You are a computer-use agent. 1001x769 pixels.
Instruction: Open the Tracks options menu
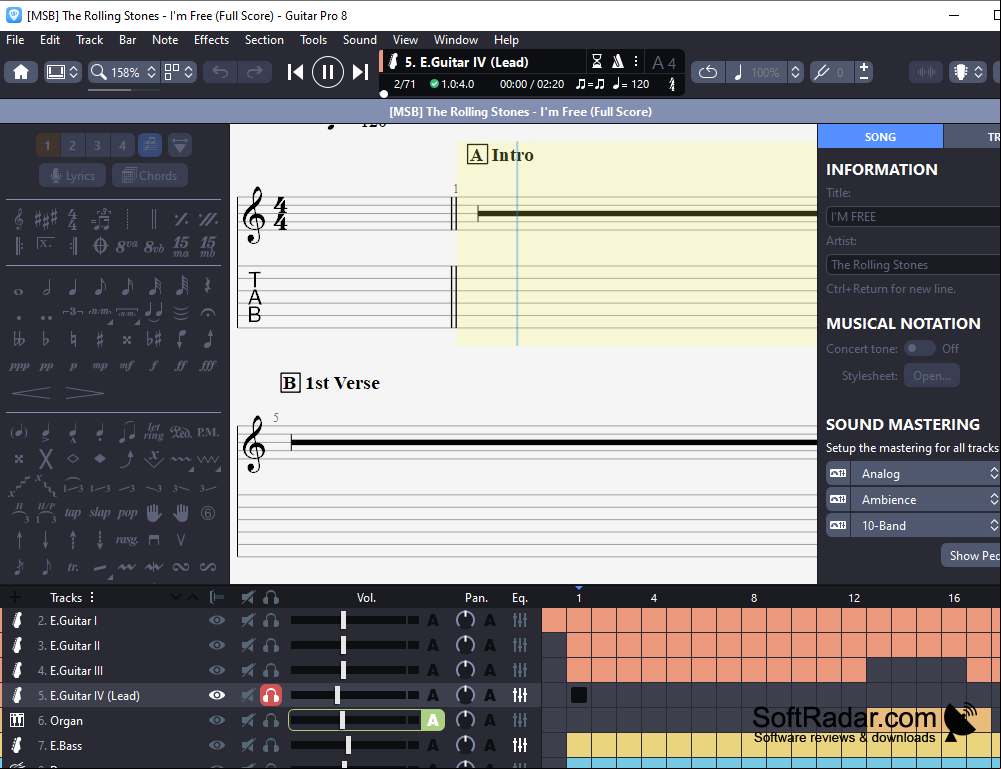(x=92, y=597)
